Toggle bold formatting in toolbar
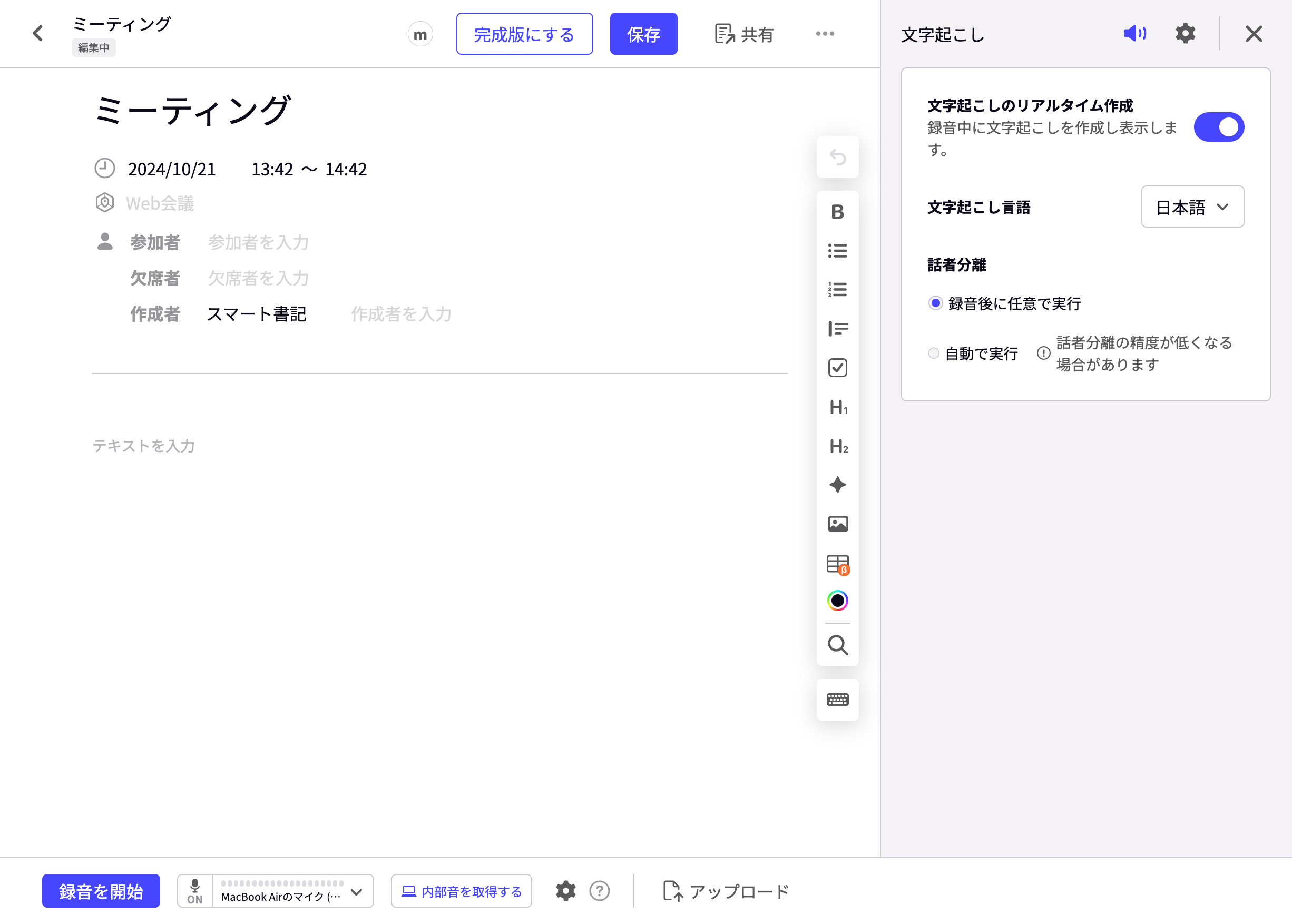The width and height of the screenshot is (1292, 924). tap(837, 212)
